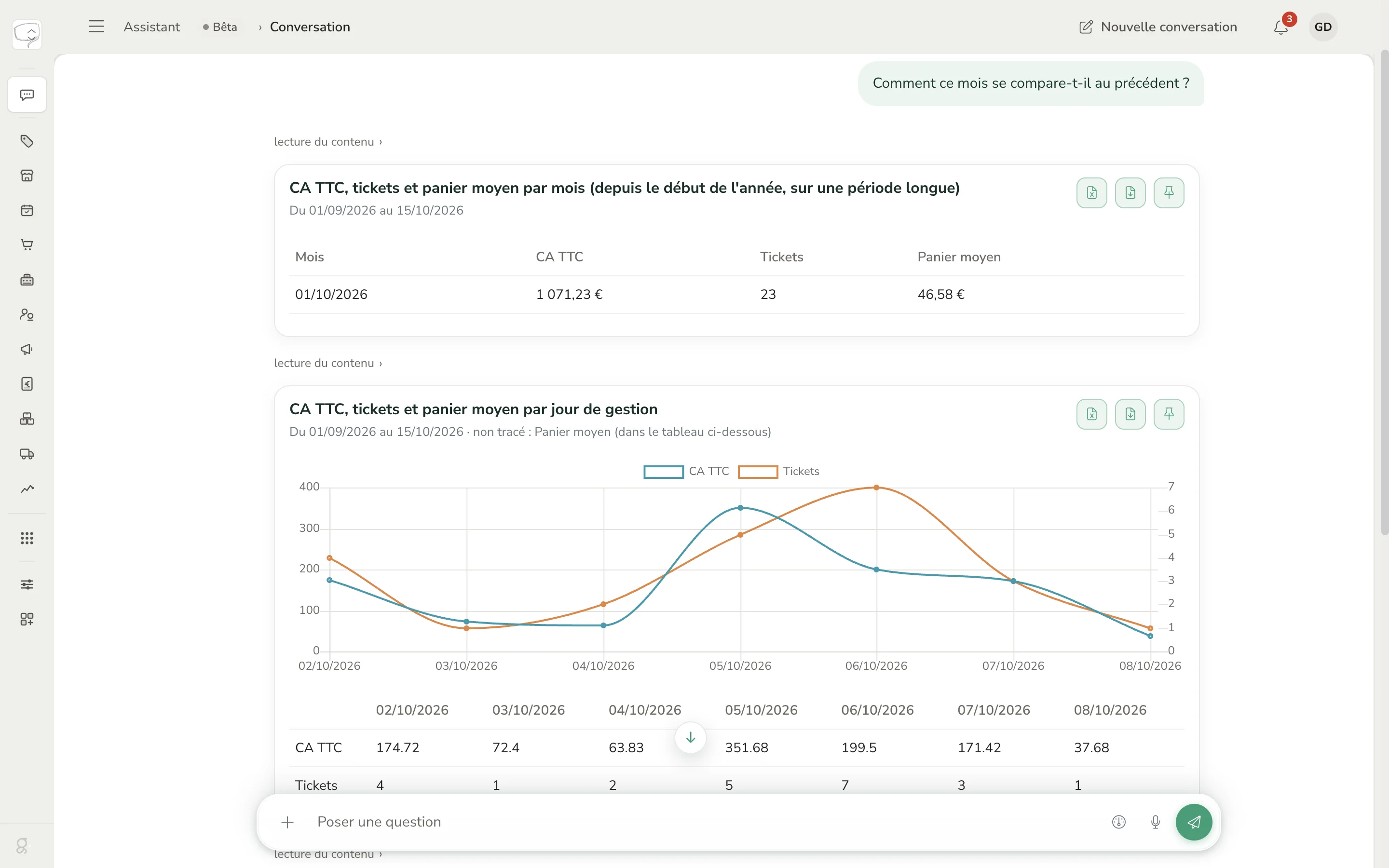This screenshot has height=868, width=1389.
Task: Export the monthly CA TTC table to Excel
Action: [1092, 193]
